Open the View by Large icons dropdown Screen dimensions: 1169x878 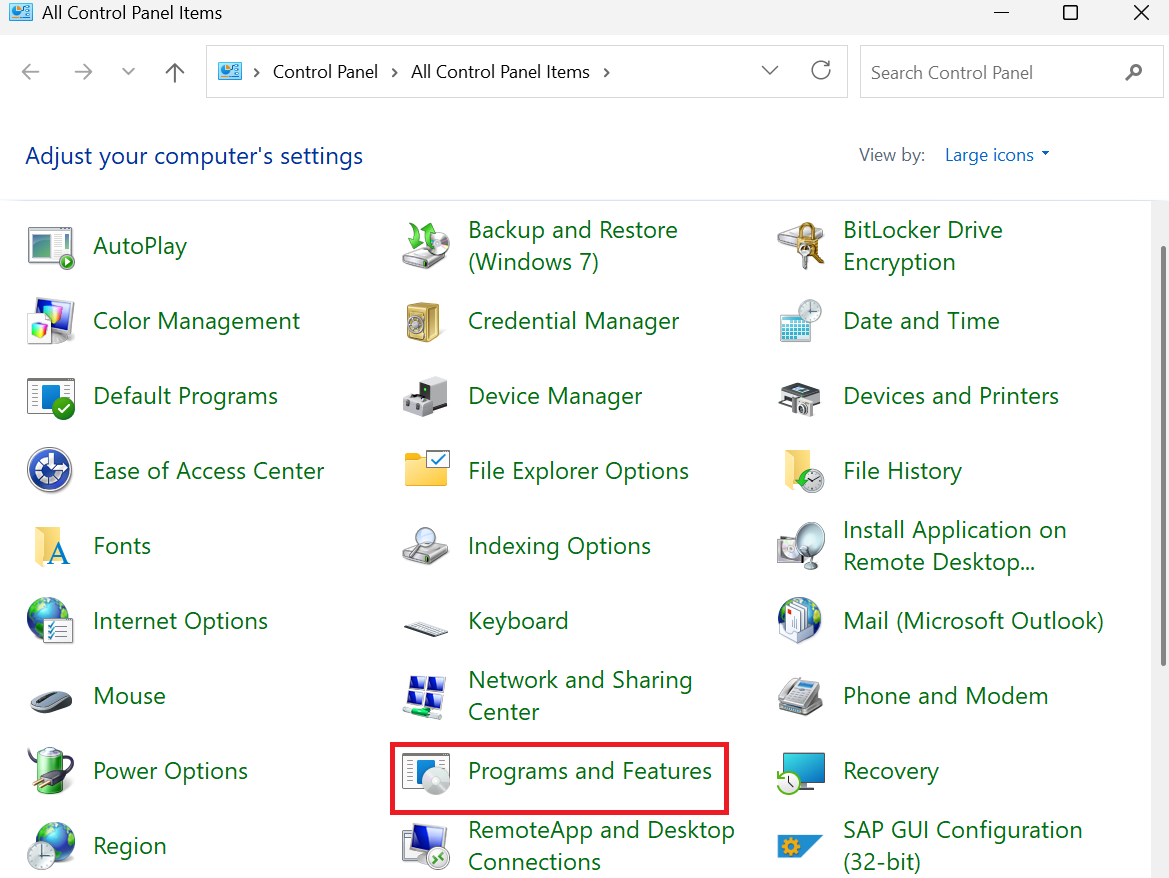click(x=997, y=155)
